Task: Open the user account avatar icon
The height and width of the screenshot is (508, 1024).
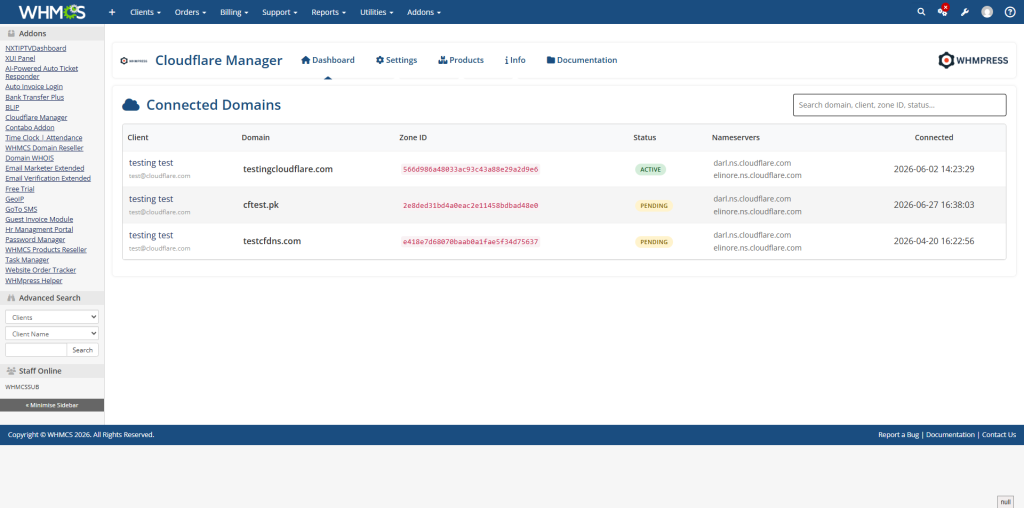Action: [x=987, y=12]
